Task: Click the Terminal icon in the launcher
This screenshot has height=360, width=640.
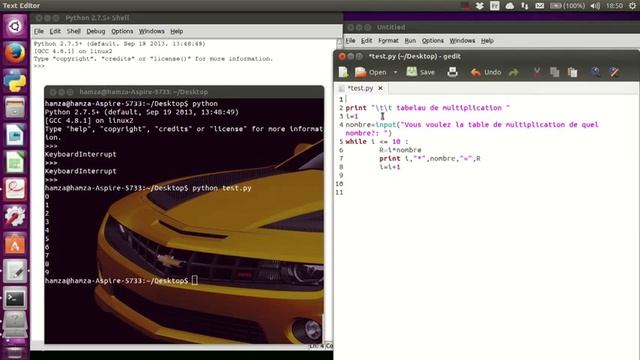Action: [15, 298]
